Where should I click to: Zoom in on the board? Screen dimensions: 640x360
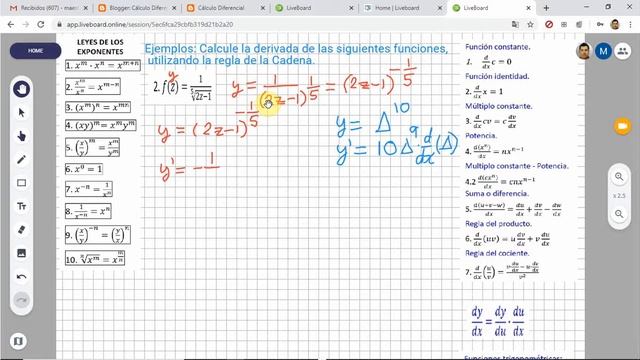click(619, 177)
